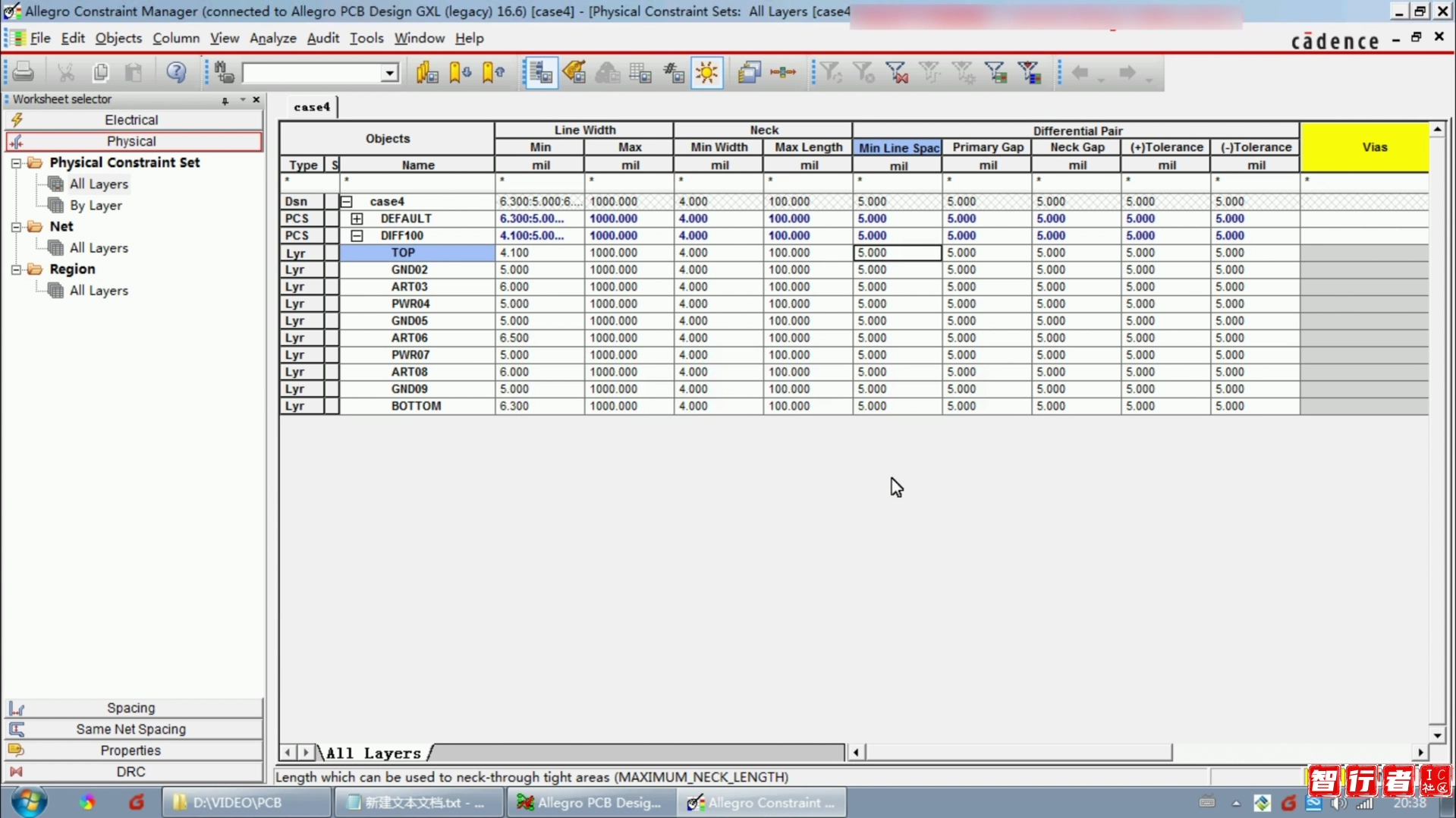Select the case4 document tab

[312, 107]
